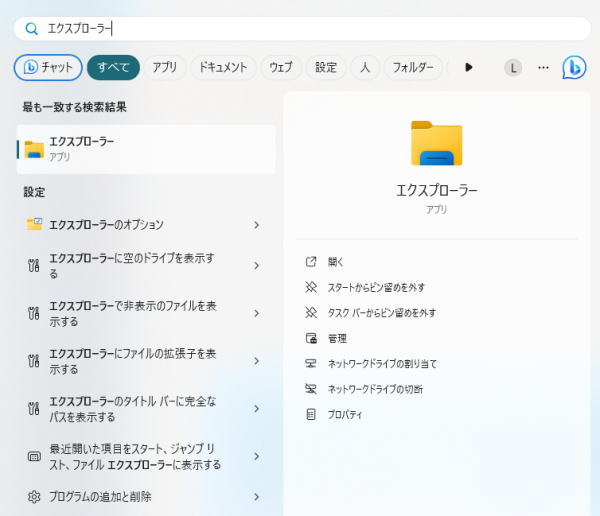This screenshot has width=600, height=516.
Task: Expand chevron for プログラムの追加と削除
Action: click(257, 497)
